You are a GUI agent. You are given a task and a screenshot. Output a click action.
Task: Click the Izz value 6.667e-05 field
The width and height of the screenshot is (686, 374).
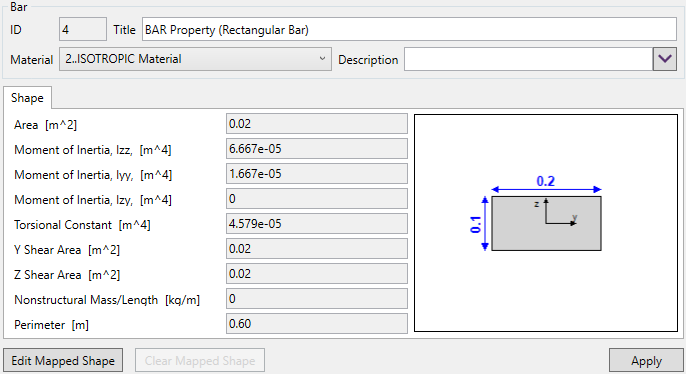click(317, 149)
